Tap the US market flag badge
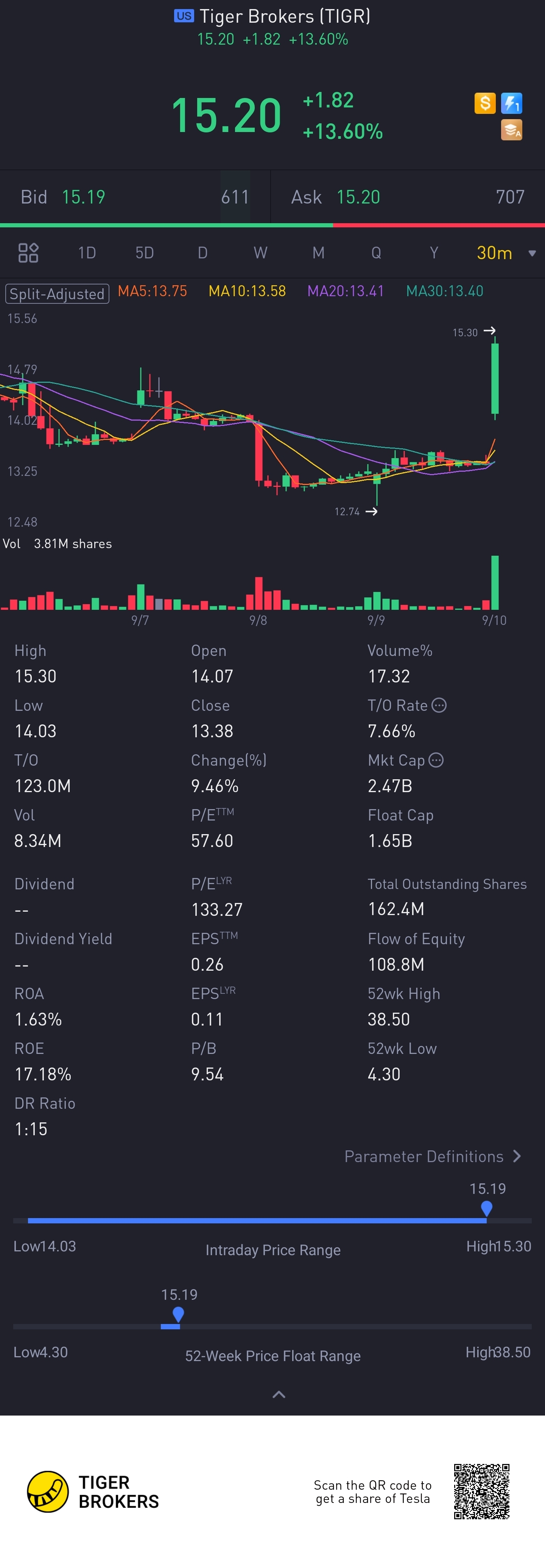 point(183,16)
